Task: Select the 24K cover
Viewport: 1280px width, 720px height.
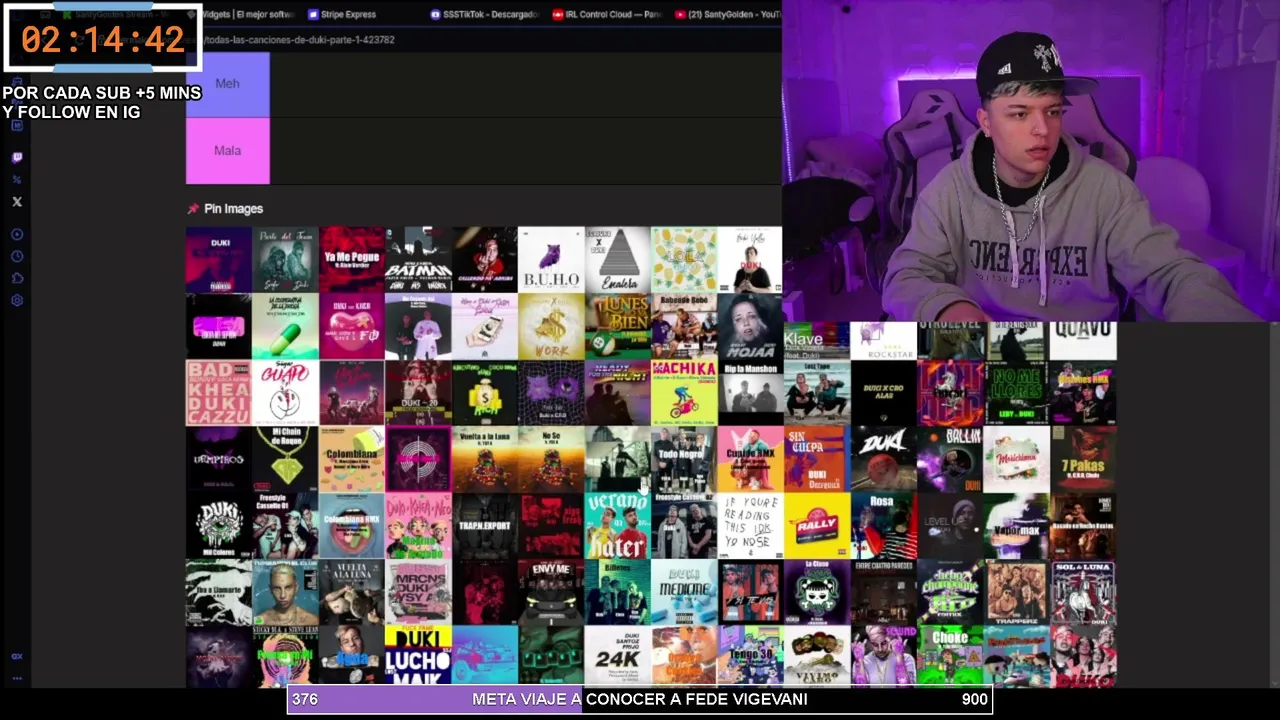Action: pos(617,656)
